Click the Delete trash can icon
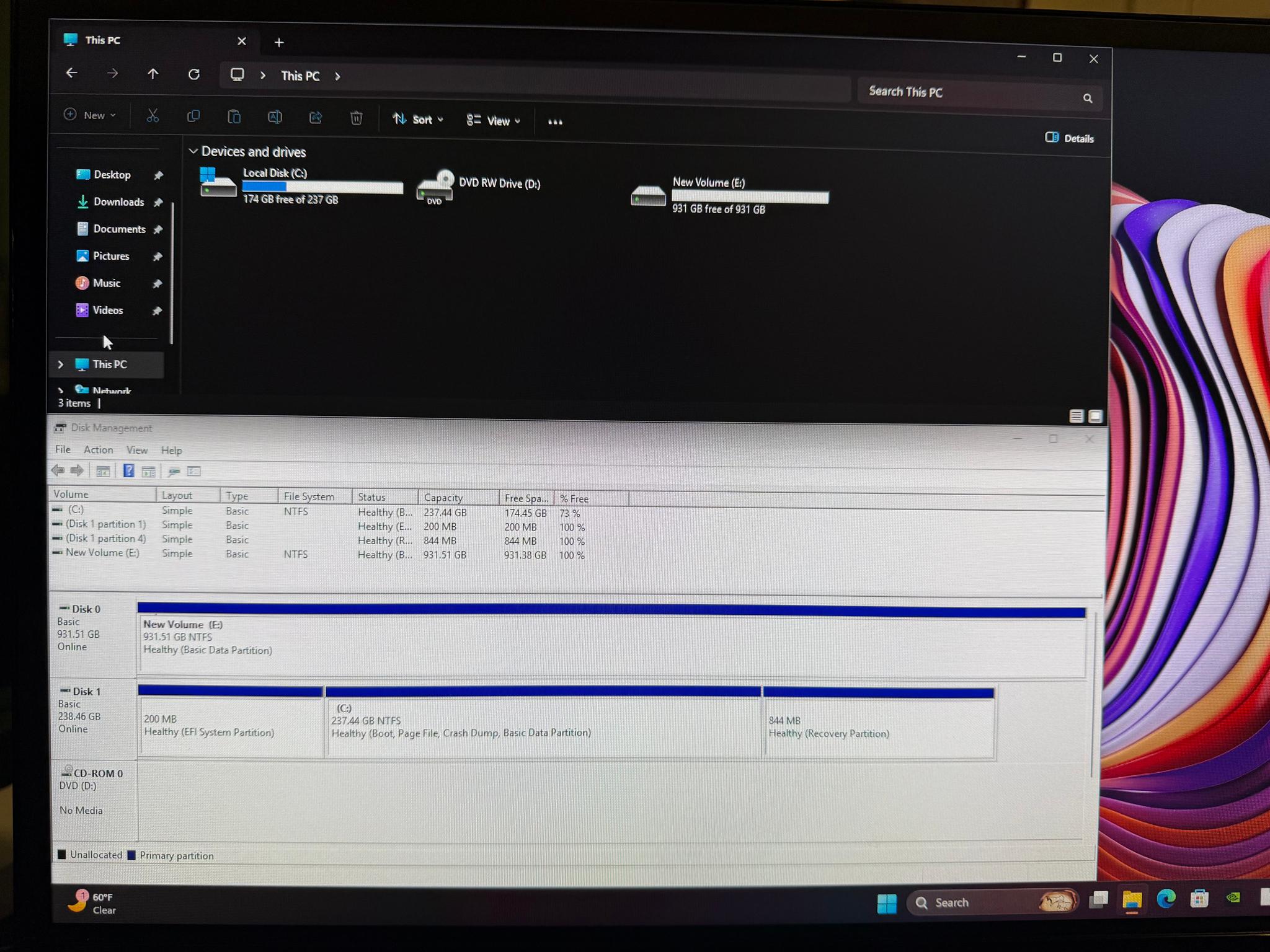Image resolution: width=1270 pixels, height=952 pixels. [x=356, y=118]
